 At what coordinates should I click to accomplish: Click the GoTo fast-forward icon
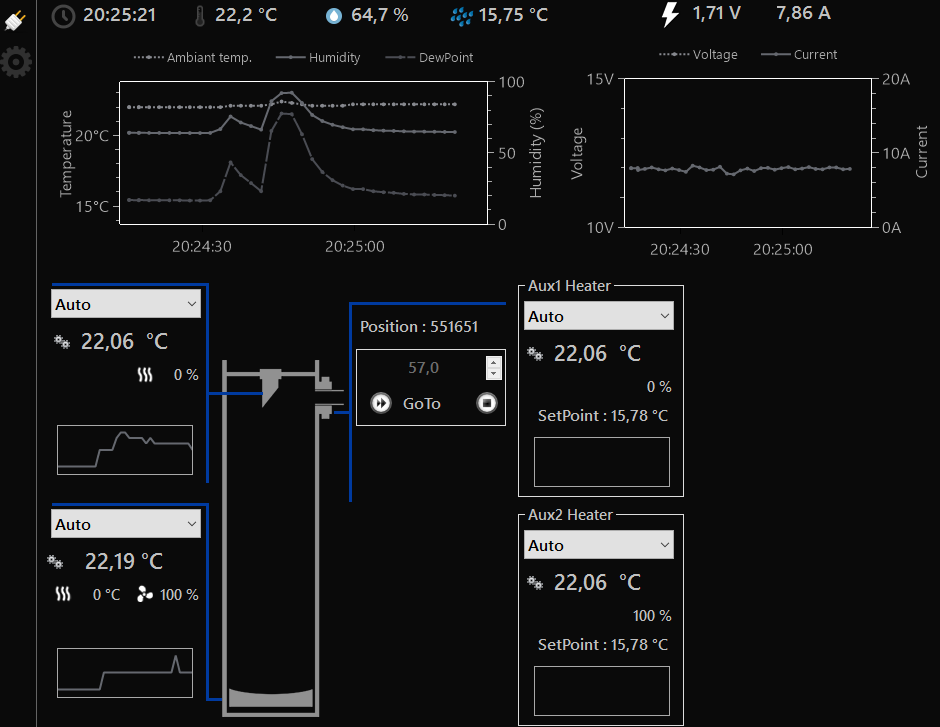pyautogui.click(x=381, y=403)
